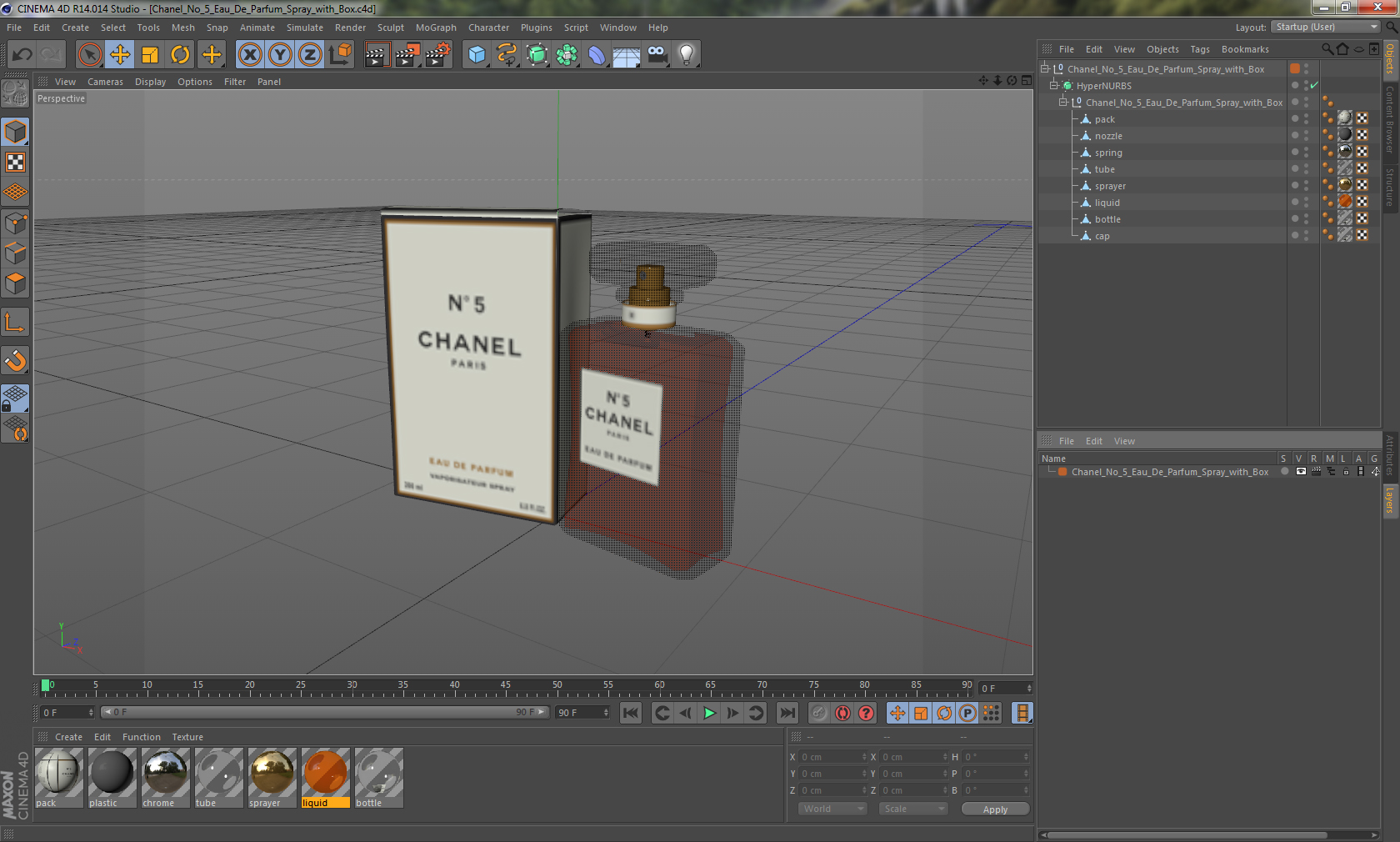Toggle layer solo dot
This screenshot has height=842, width=1400.
tap(1284, 472)
